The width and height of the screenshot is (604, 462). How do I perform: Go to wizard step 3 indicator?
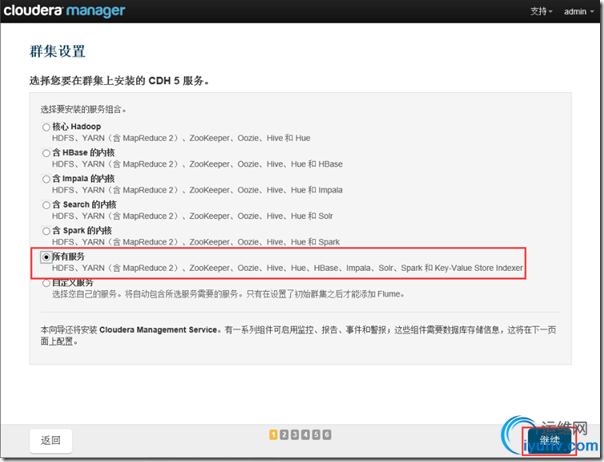coord(295,435)
